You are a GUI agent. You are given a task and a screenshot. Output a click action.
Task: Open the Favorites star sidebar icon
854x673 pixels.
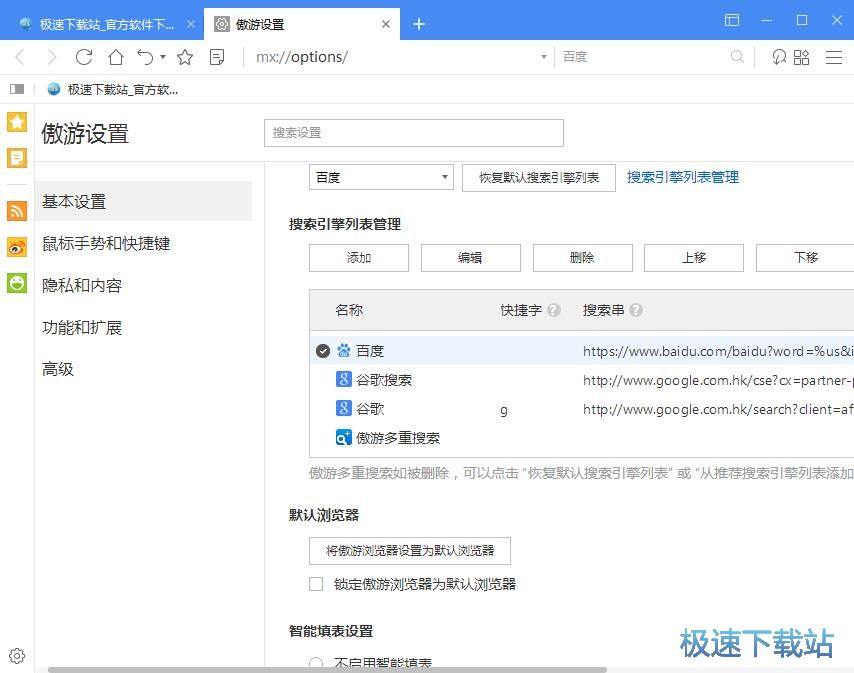click(x=17, y=122)
